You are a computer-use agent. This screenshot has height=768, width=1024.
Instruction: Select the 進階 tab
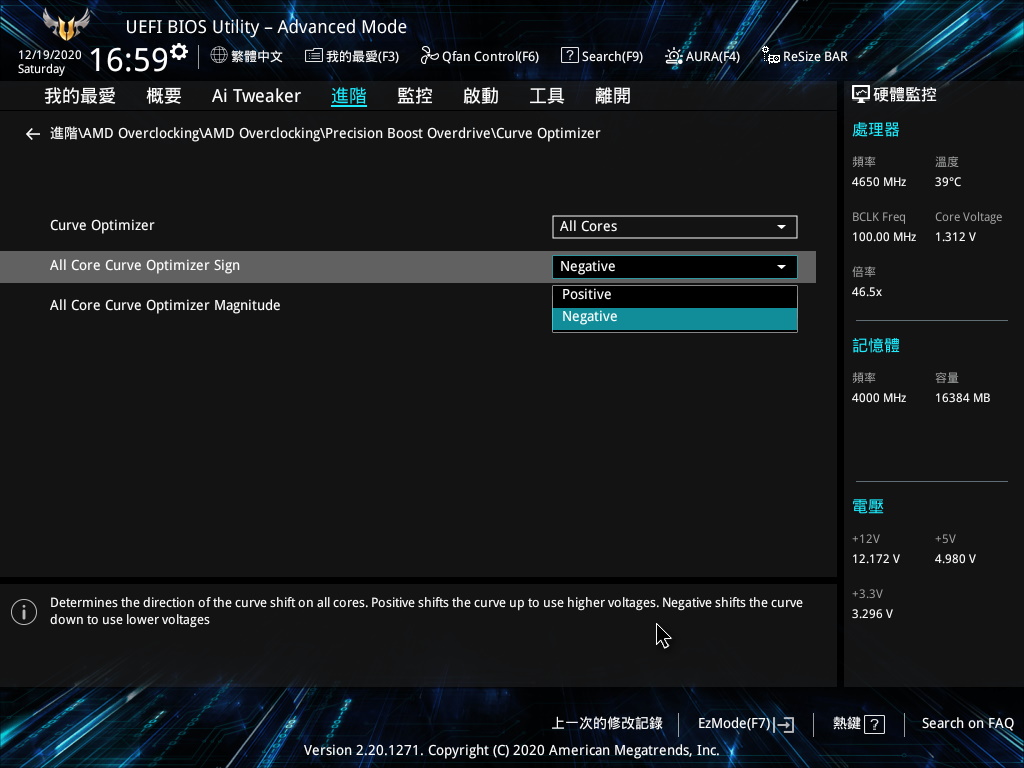coord(349,96)
